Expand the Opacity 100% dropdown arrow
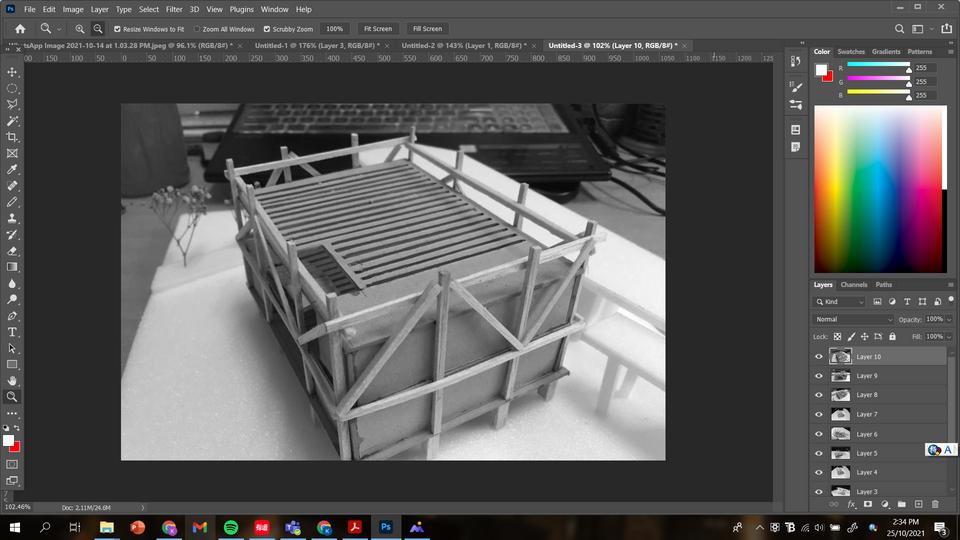The image size is (960, 540). coord(949,319)
